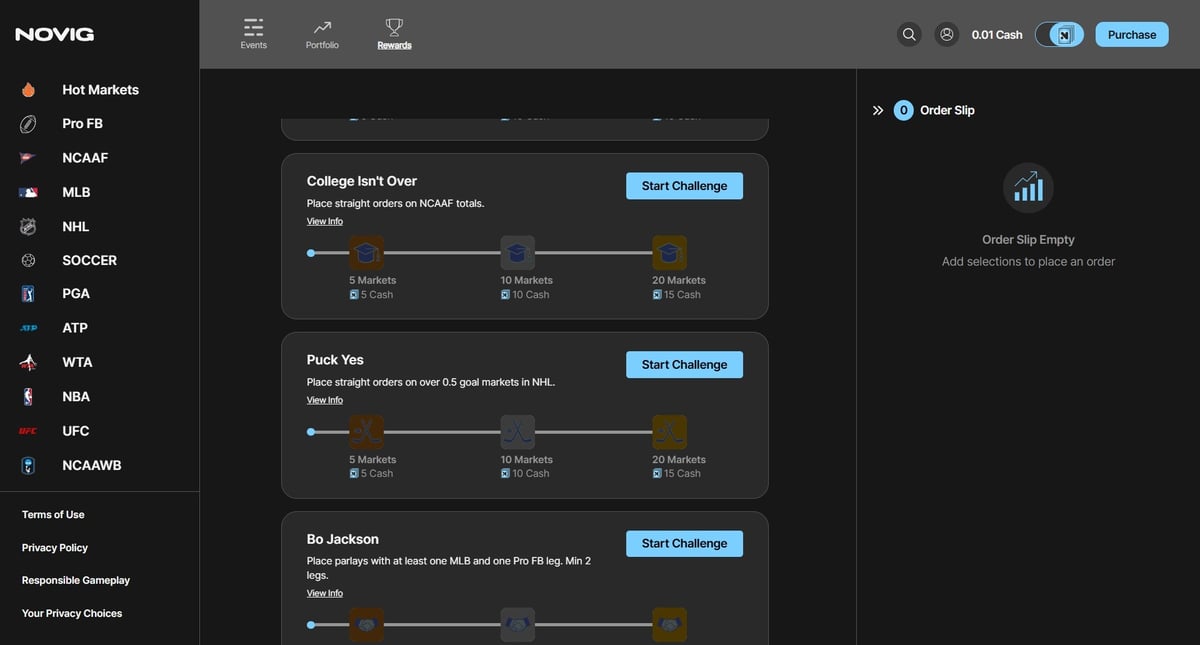The width and height of the screenshot is (1200, 645).
Task: Click the NOVIG logo
Action: point(55,35)
